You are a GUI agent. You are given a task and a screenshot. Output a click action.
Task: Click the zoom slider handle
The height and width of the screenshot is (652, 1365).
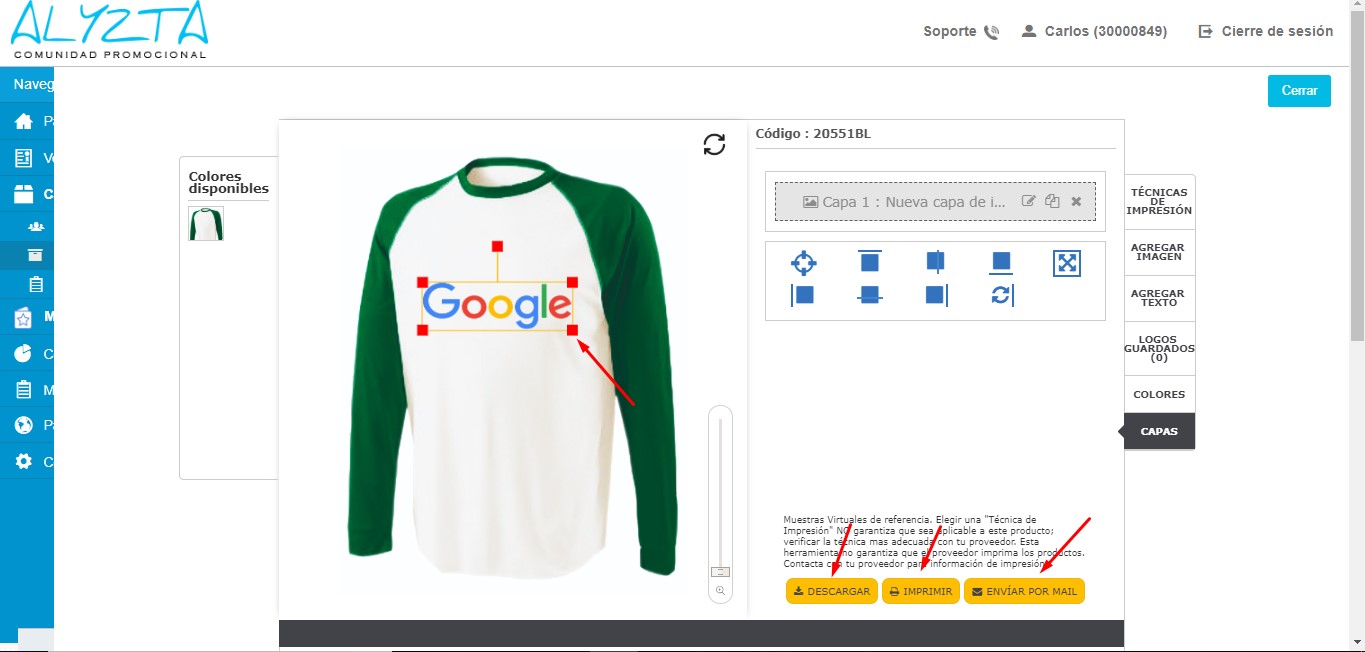720,571
